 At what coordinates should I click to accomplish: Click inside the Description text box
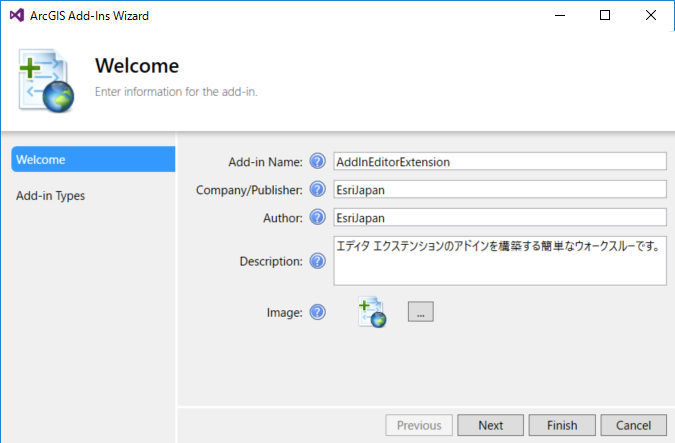(x=500, y=260)
